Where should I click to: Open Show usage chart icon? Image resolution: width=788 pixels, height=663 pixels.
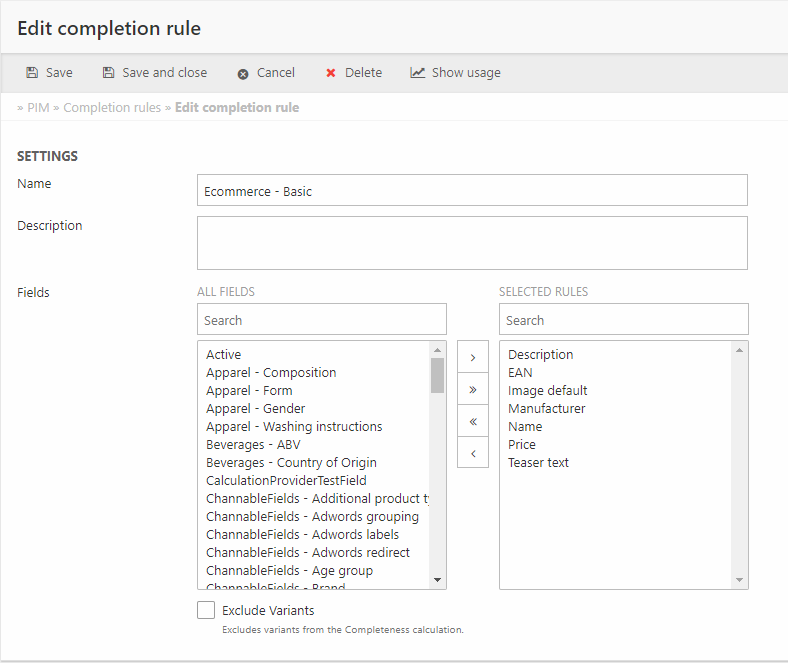coord(418,73)
